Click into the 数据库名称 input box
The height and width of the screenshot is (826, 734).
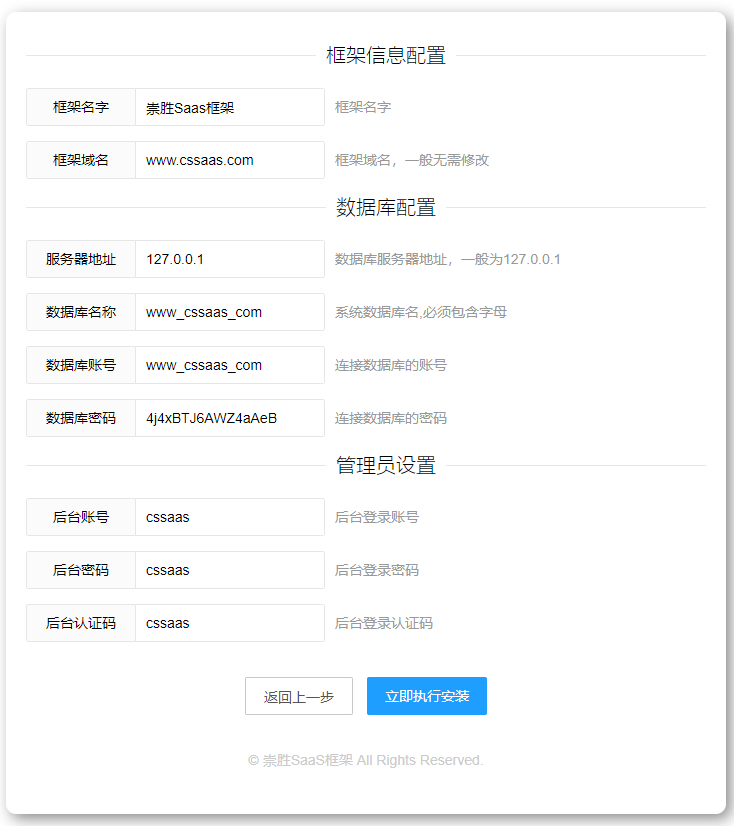pos(229,312)
